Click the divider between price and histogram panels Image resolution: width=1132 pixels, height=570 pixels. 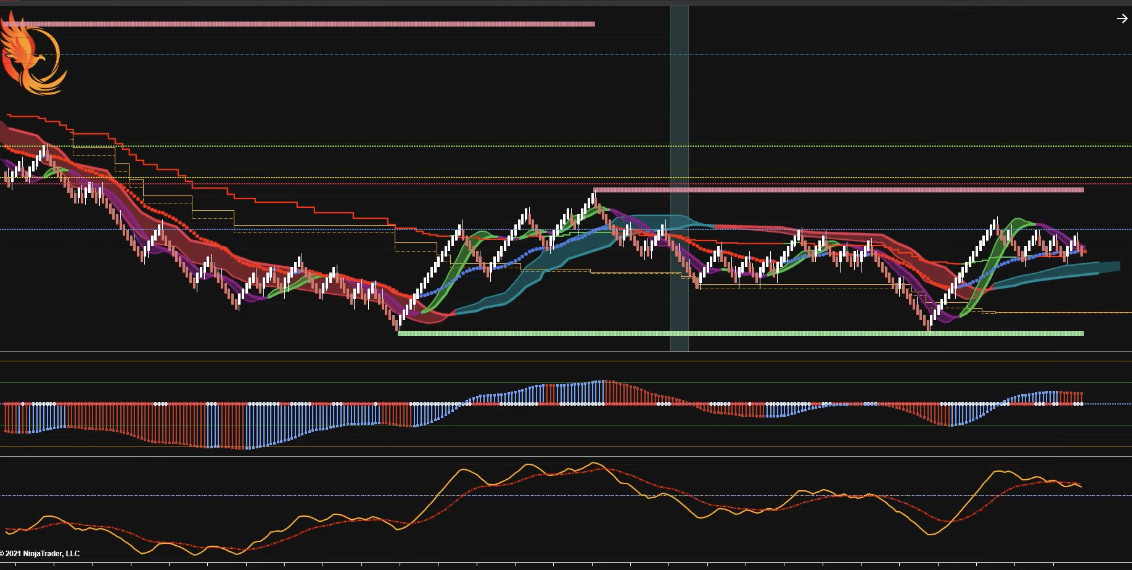(566, 352)
